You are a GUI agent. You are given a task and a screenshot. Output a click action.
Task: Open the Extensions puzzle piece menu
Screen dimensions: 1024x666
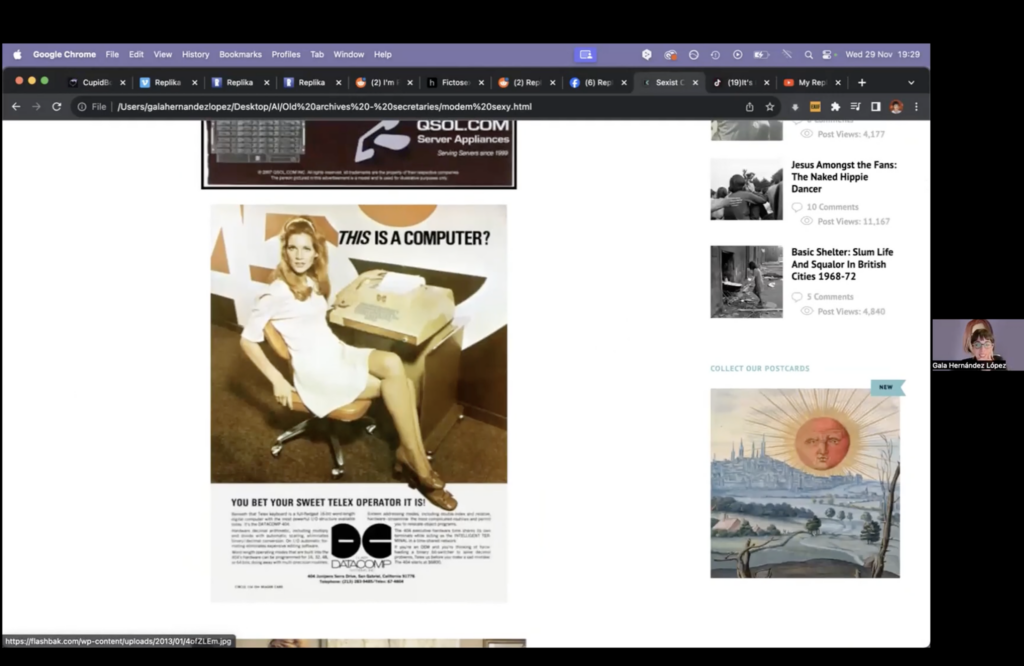[835, 106]
